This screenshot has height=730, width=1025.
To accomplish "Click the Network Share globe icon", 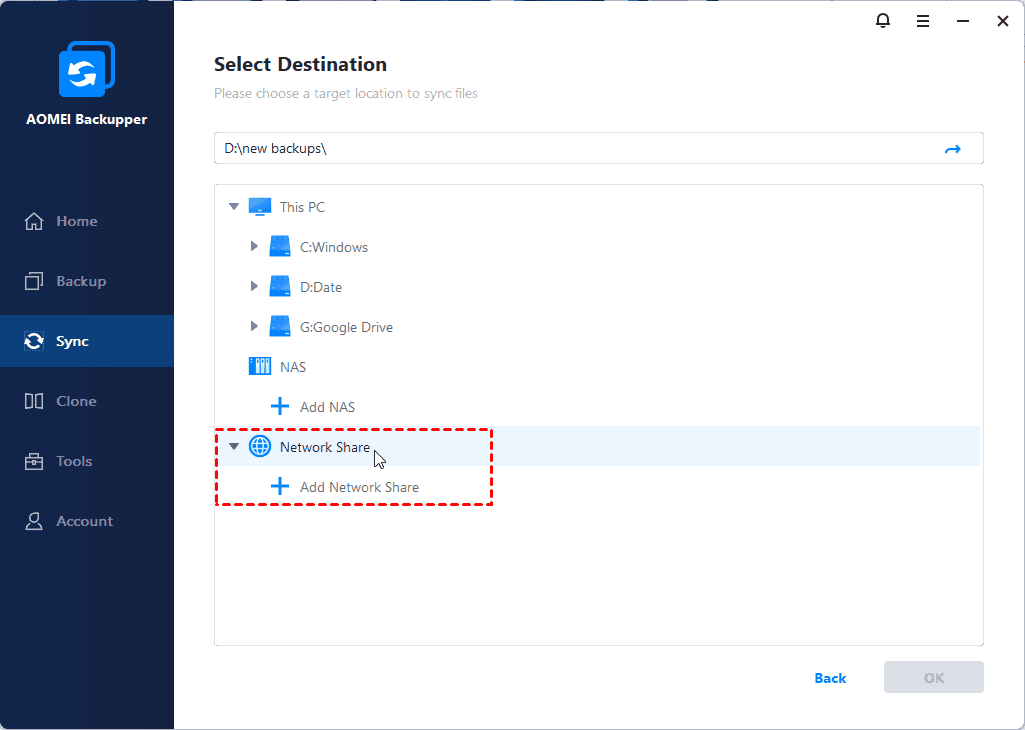I will click(x=260, y=447).
